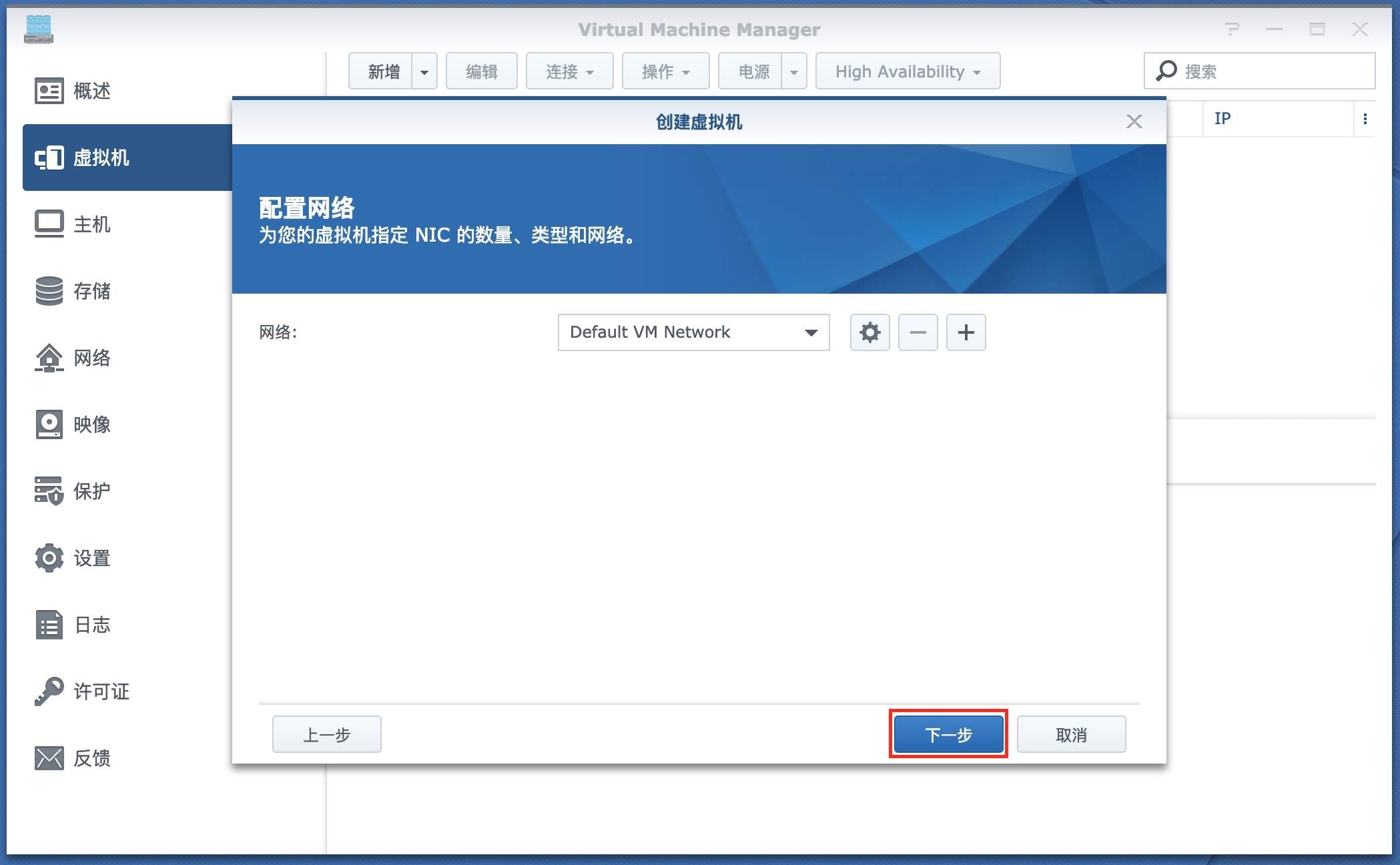Add a network with the plus icon
The height and width of the screenshot is (865, 1400).
click(966, 332)
